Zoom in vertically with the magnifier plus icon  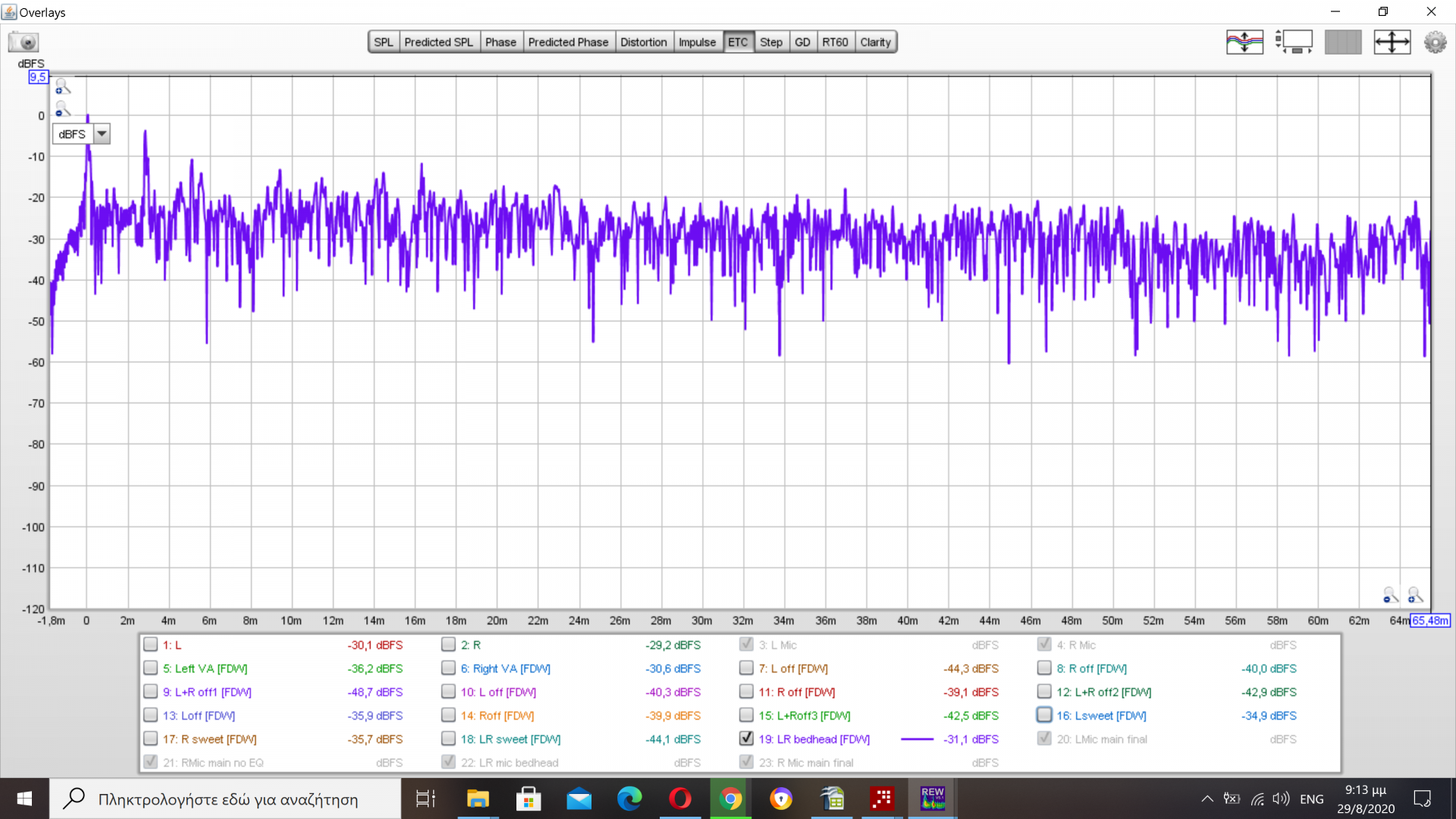63,86
